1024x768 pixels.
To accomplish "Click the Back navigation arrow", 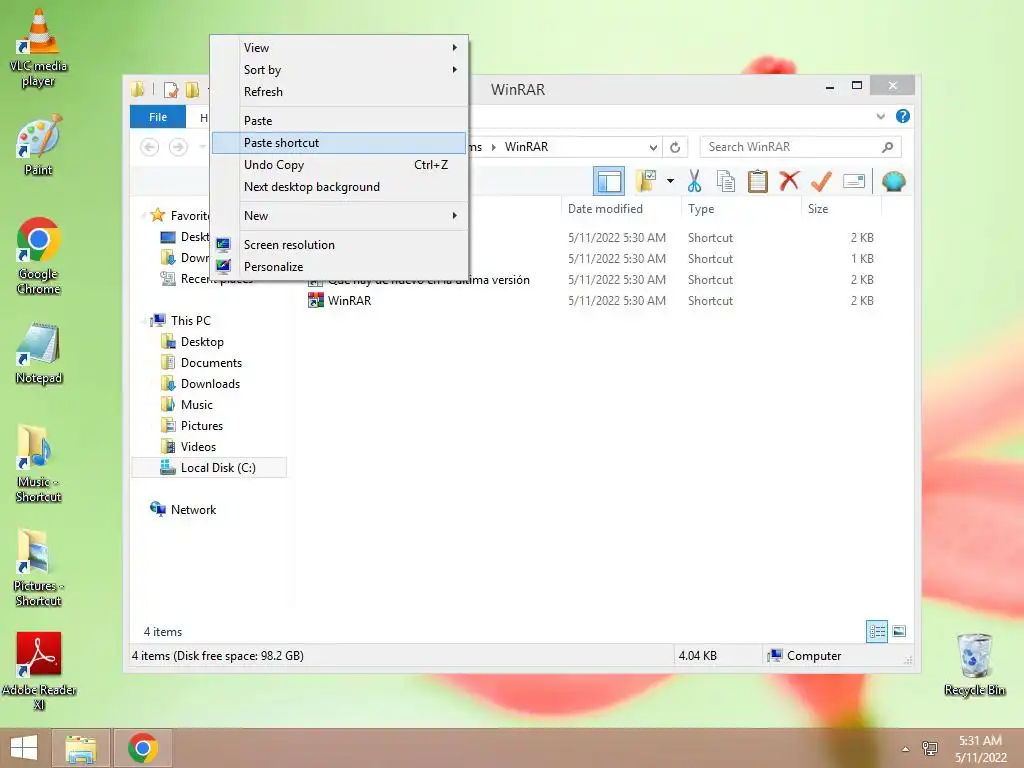I will coord(150,147).
